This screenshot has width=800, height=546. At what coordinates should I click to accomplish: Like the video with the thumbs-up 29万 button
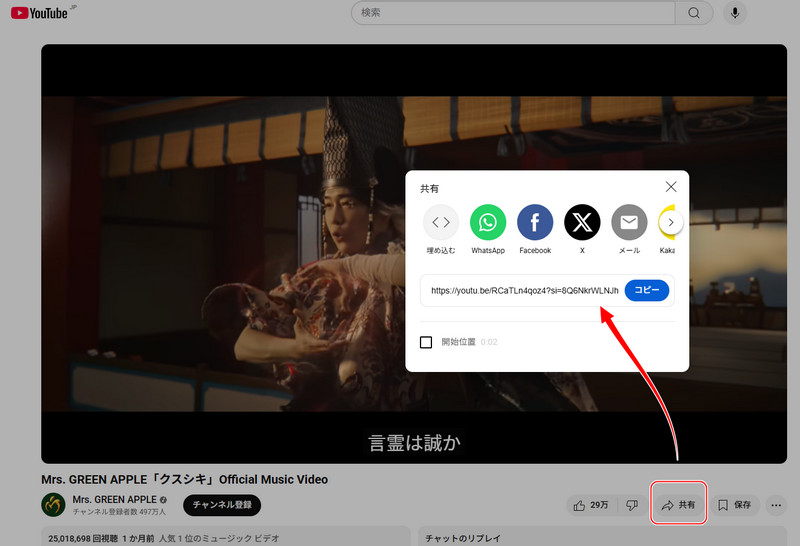point(592,505)
